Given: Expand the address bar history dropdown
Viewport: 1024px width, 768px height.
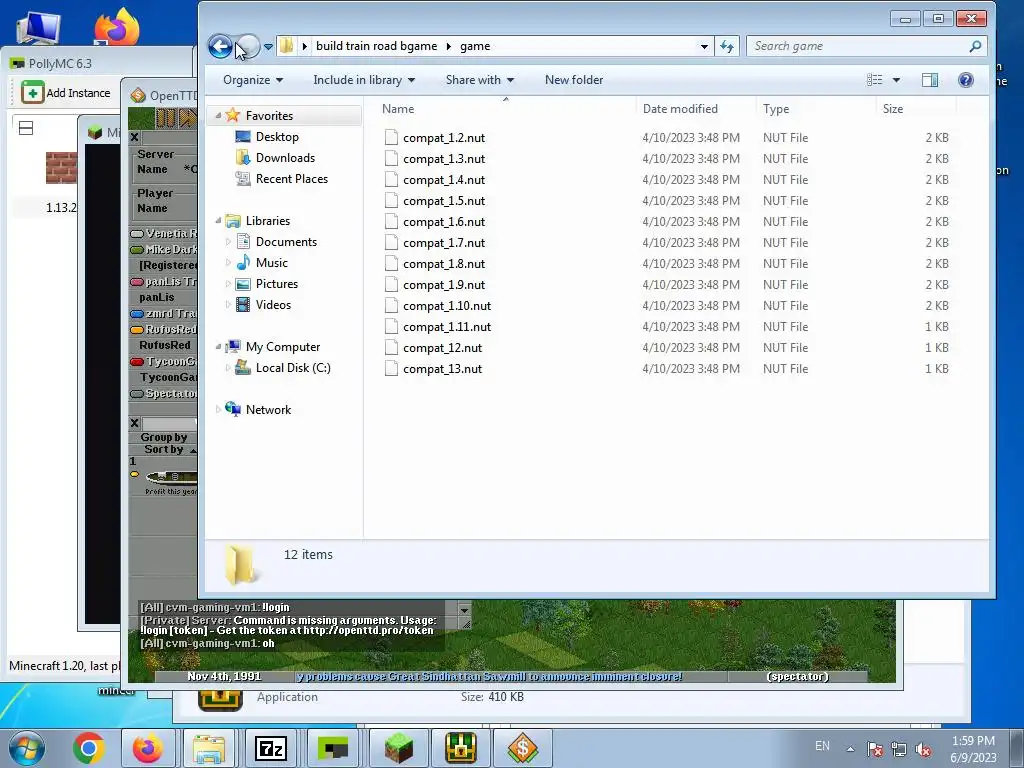Looking at the screenshot, I should coord(704,46).
